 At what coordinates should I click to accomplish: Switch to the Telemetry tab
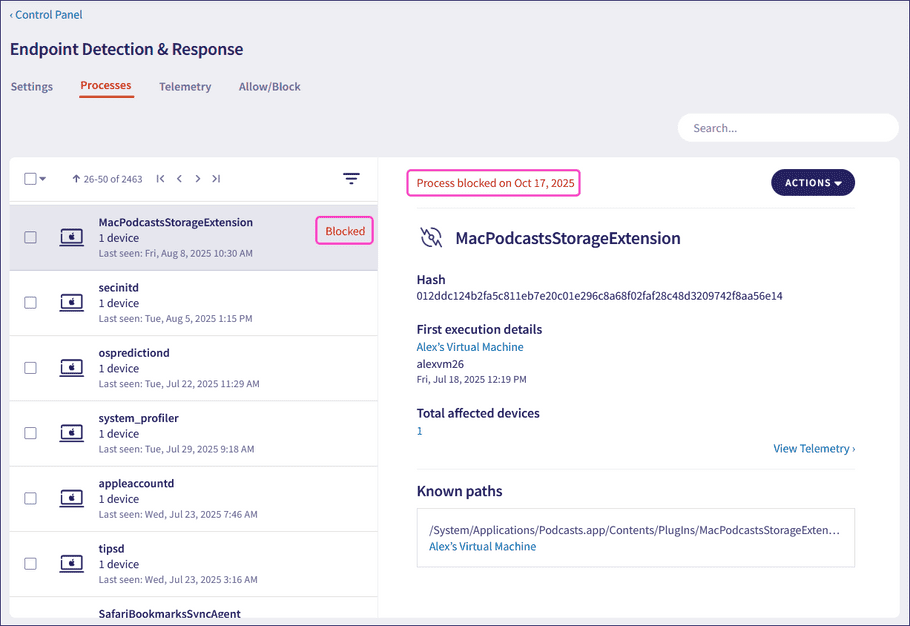[x=185, y=87]
